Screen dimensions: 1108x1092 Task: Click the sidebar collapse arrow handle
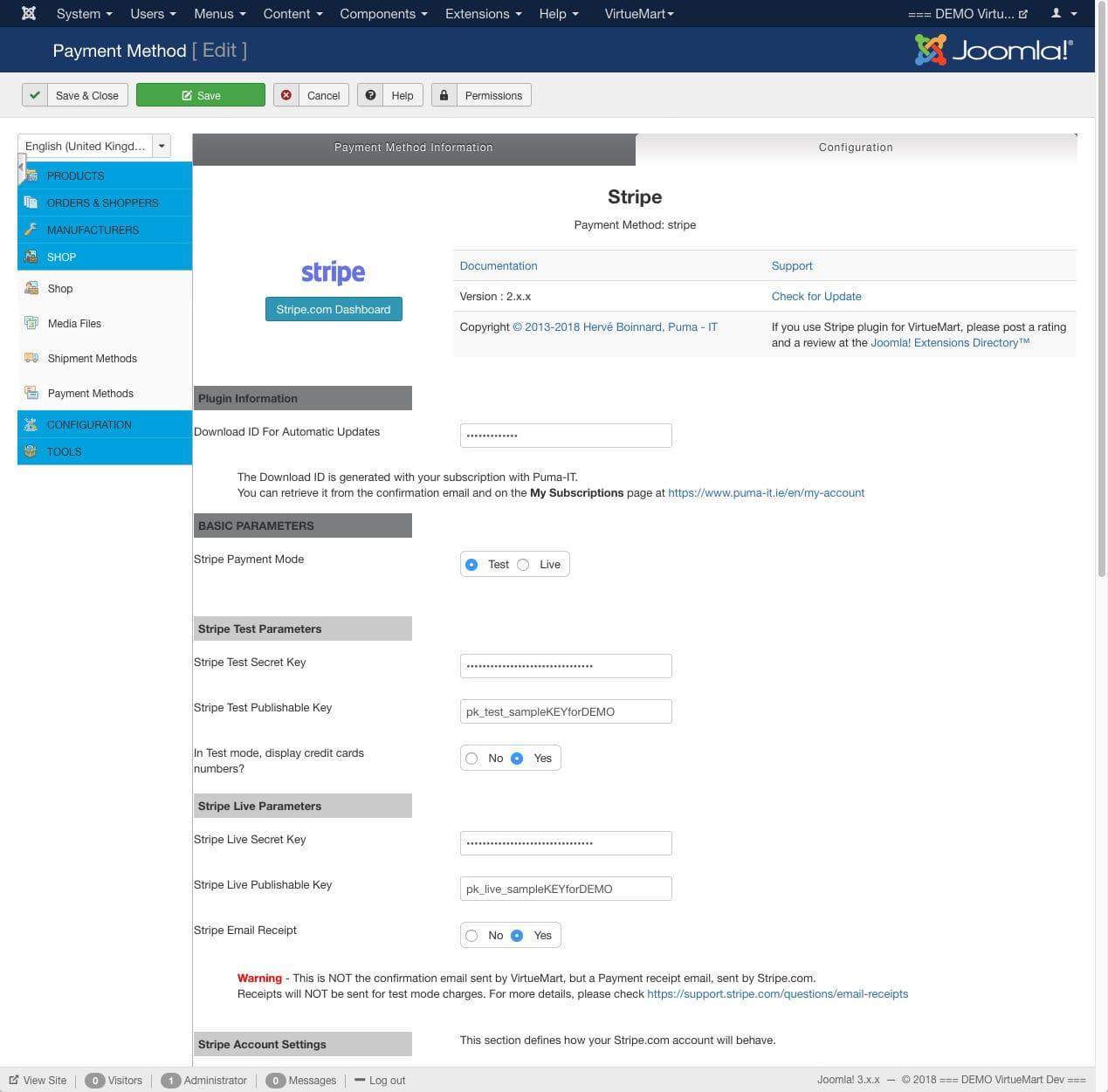(x=21, y=167)
